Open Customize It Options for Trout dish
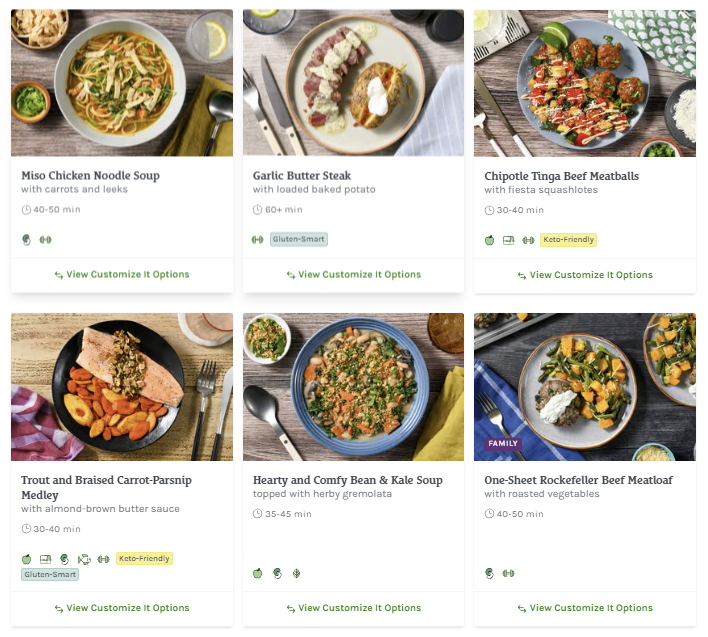The height and width of the screenshot is (637, 708). click(x=122, y=608)
